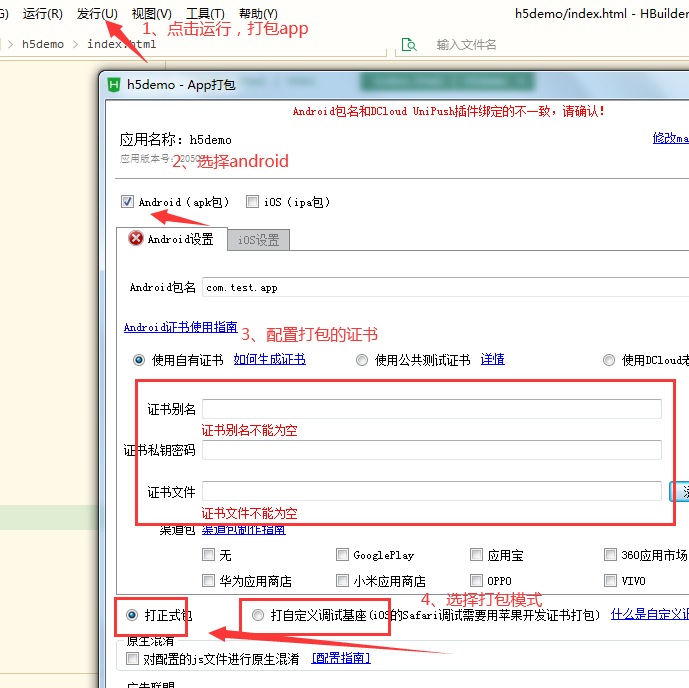Focus the 输入文件名 search field
This screenshot has height=688, width=689.
pos(466,45)
